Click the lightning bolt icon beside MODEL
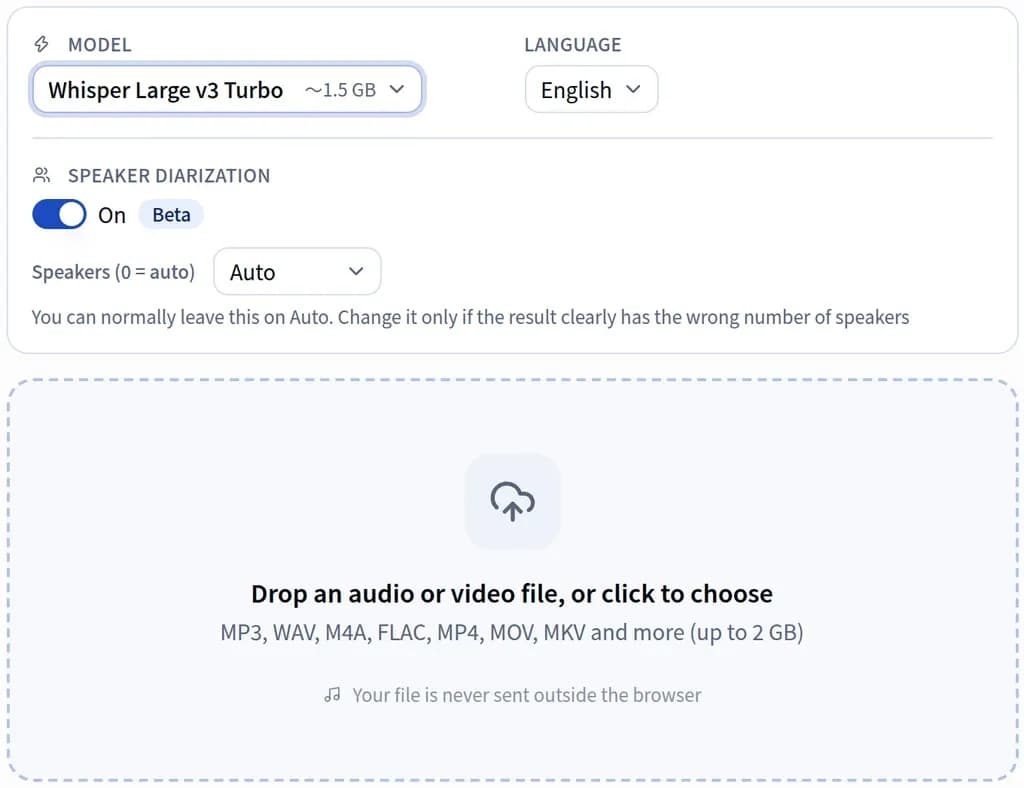The width and height of the screenshot is (1024, 788). pyautogui.click(x=41, y=44)
